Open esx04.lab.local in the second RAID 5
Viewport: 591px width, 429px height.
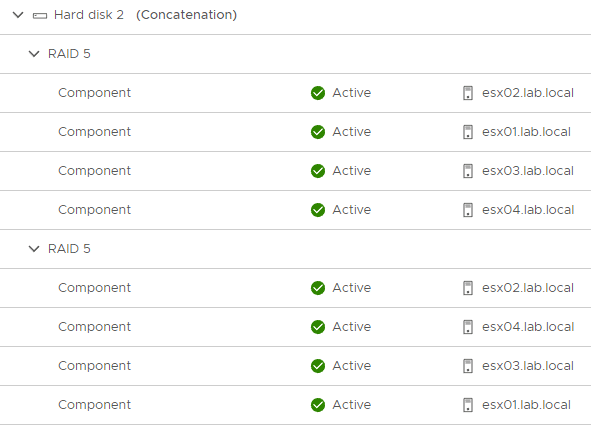pos(528,327)
